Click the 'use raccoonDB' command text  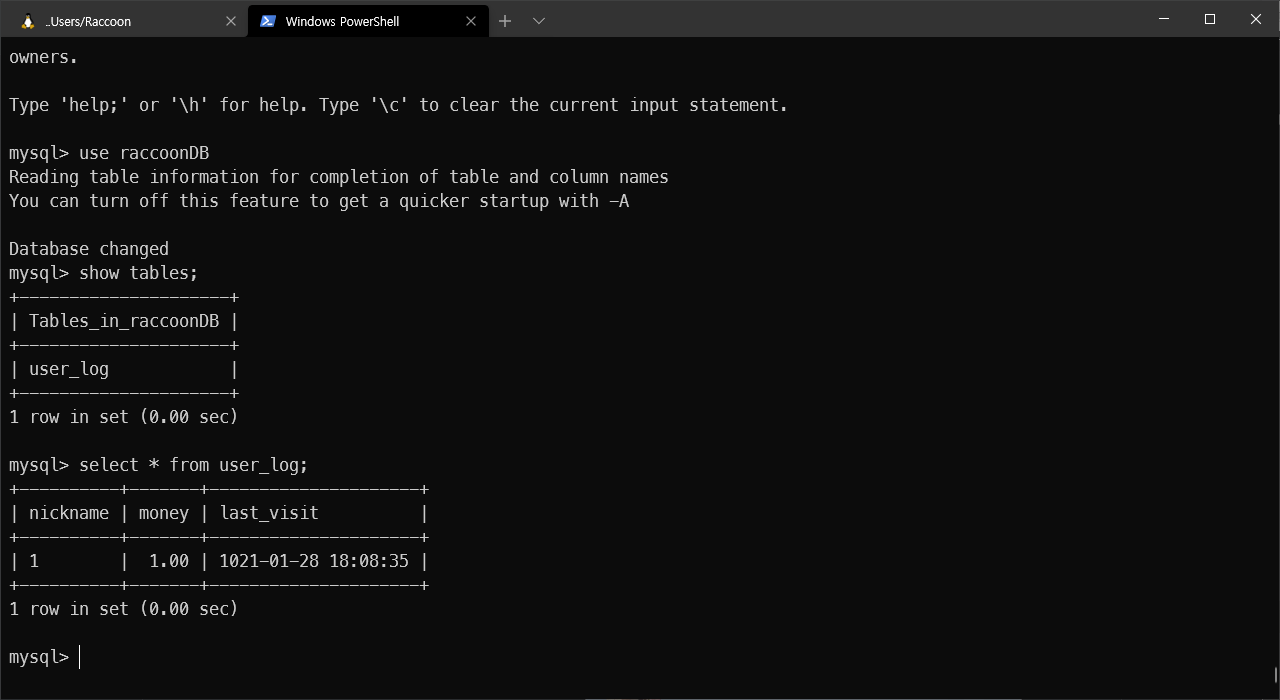(144, 153)
